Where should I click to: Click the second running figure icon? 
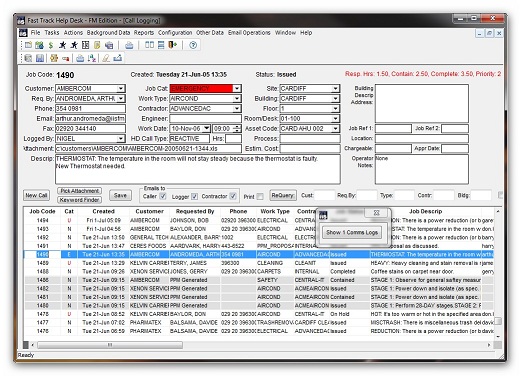74,45
